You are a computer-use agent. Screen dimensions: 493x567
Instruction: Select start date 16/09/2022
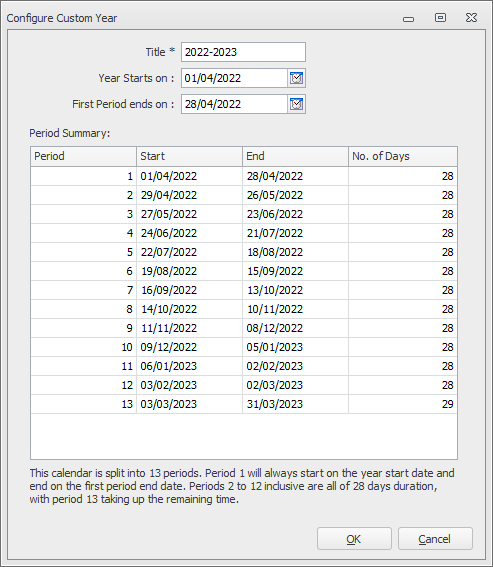click(x=190, y=290)
